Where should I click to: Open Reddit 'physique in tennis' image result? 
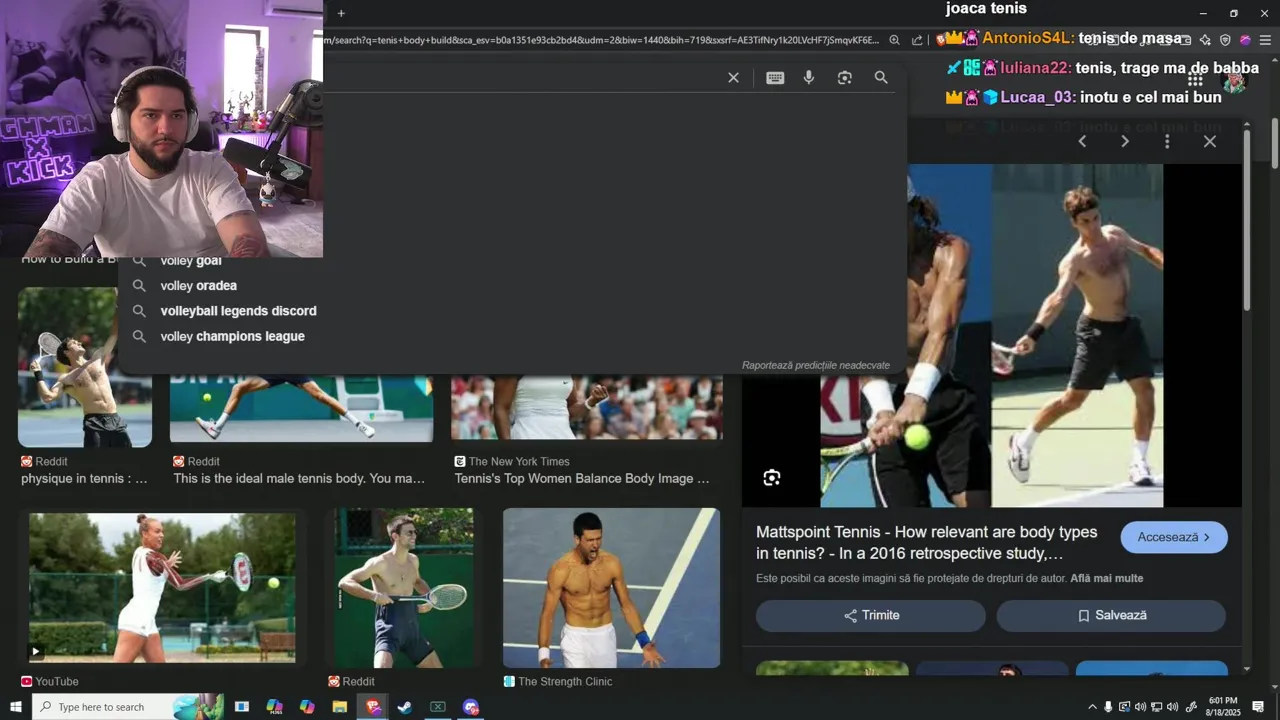[85, 367]
